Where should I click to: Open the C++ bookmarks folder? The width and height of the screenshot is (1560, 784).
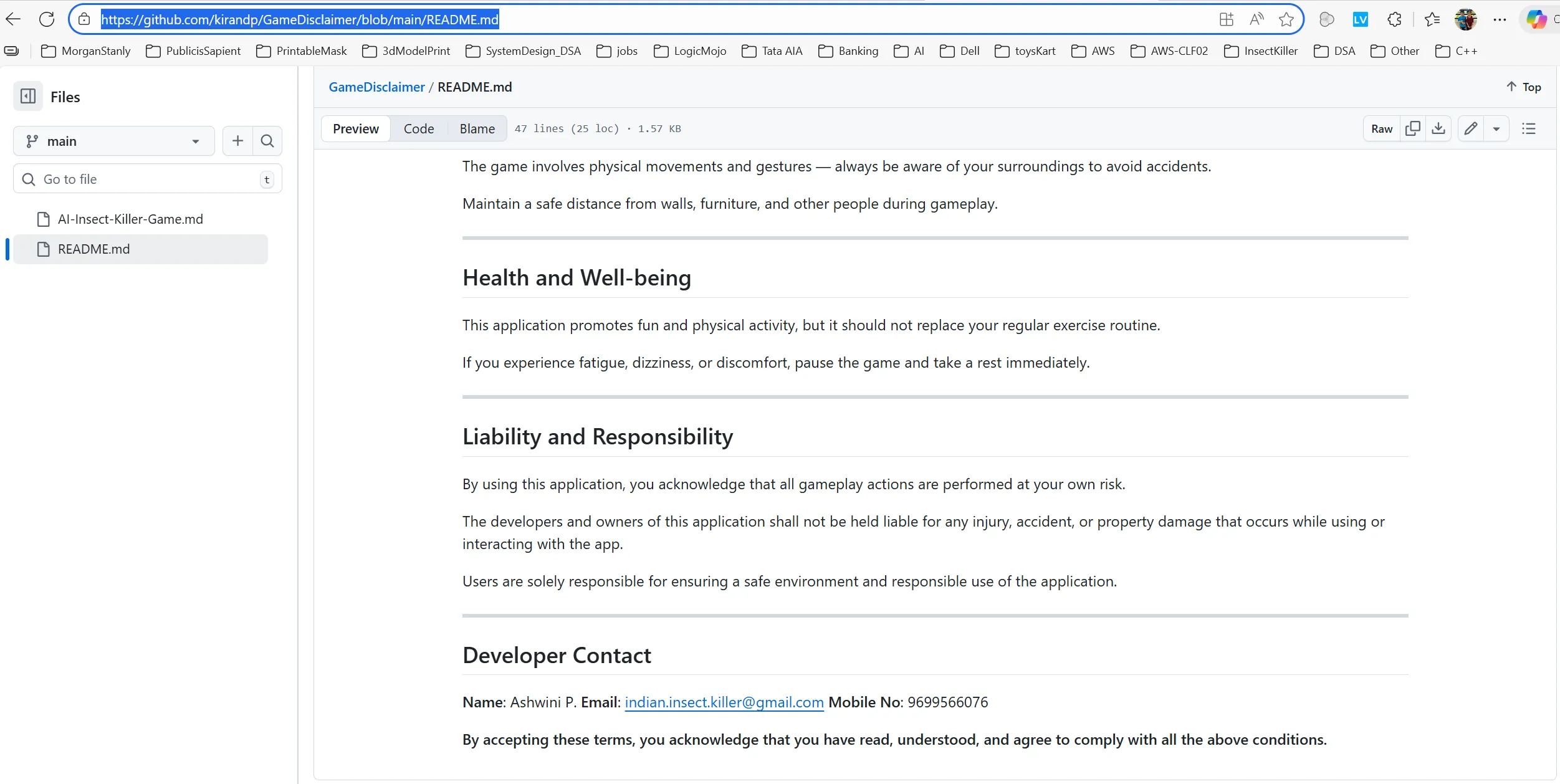(x=1456, y=51)
